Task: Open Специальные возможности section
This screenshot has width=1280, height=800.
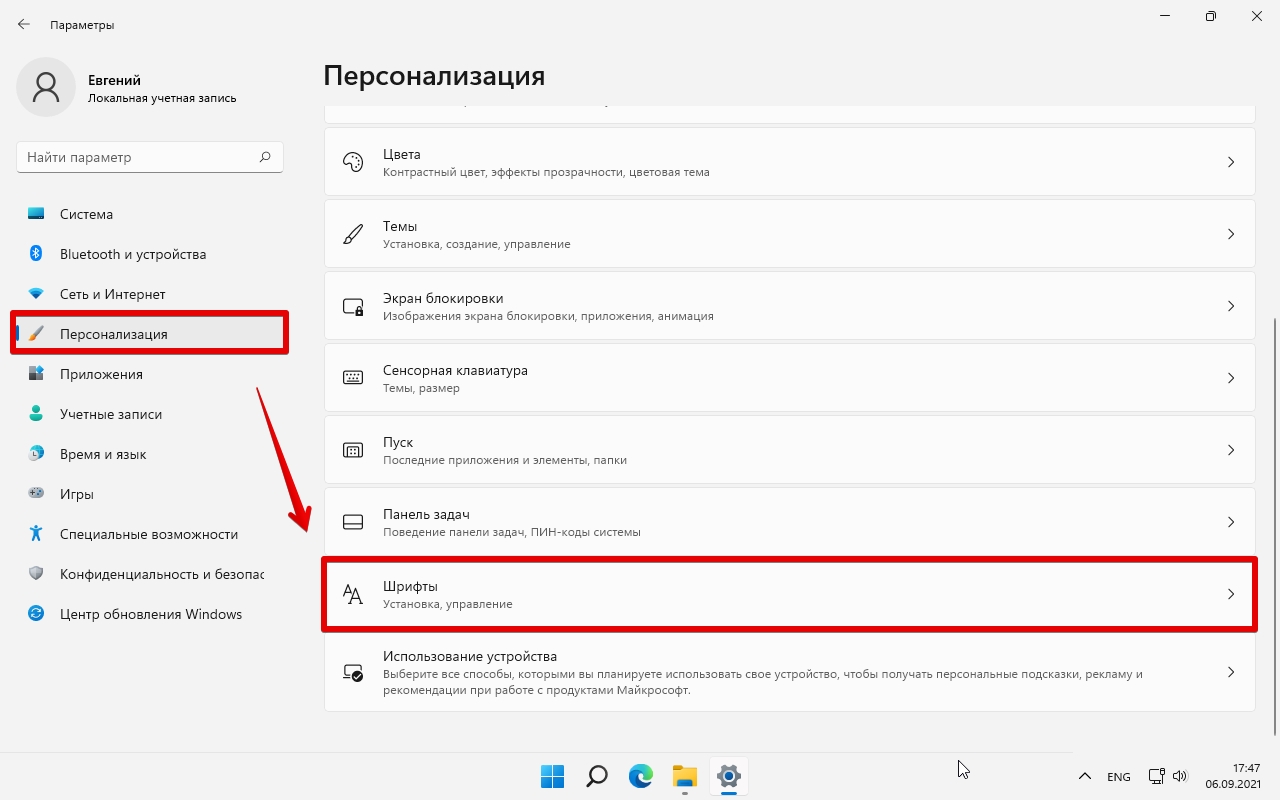Action: point(150,534)
